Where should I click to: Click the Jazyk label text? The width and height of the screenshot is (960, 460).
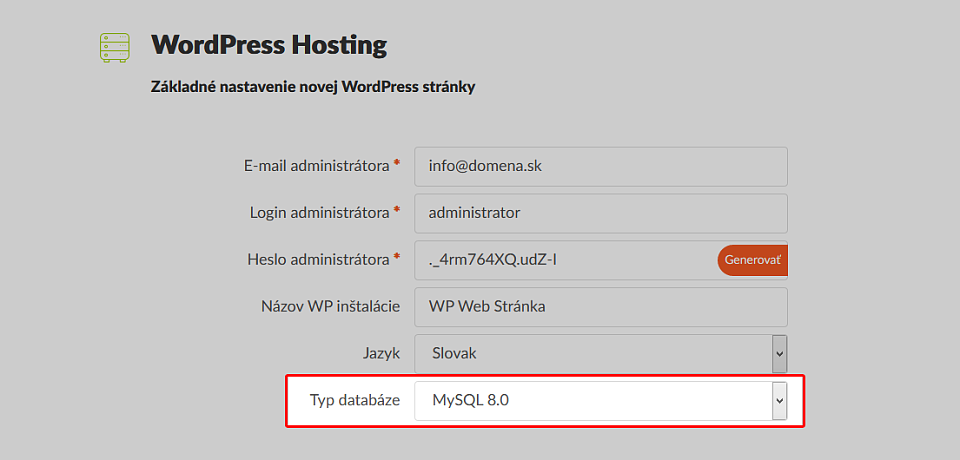pyautogui.click(x=381, y=353)
